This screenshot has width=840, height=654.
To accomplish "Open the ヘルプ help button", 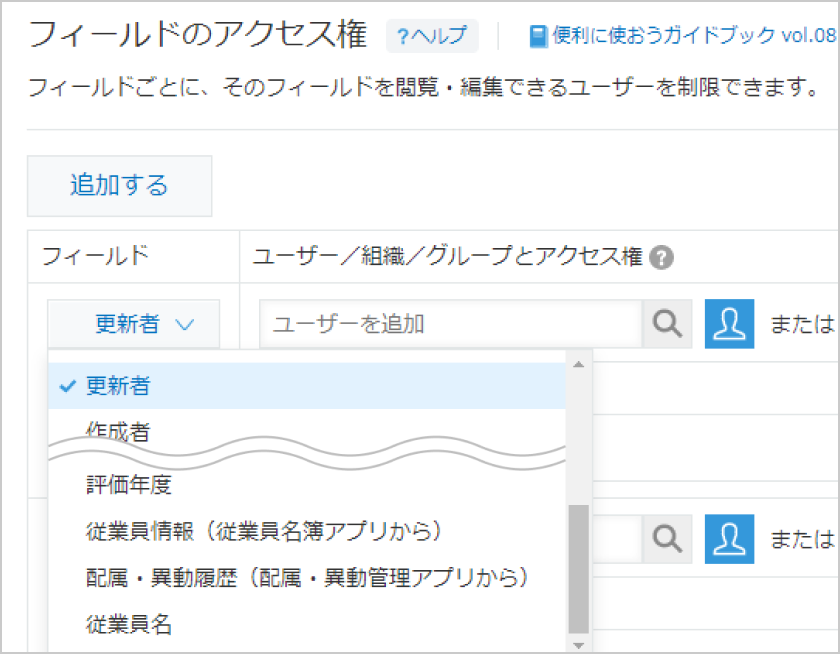I will tap(431, 37).
